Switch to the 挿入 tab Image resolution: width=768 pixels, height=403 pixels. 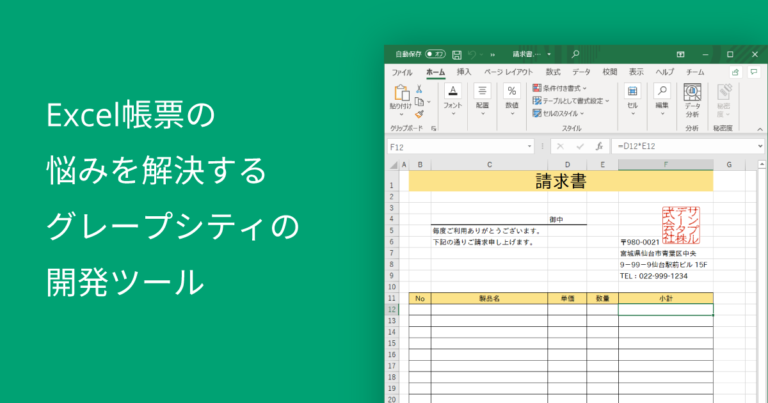point(464,72)
